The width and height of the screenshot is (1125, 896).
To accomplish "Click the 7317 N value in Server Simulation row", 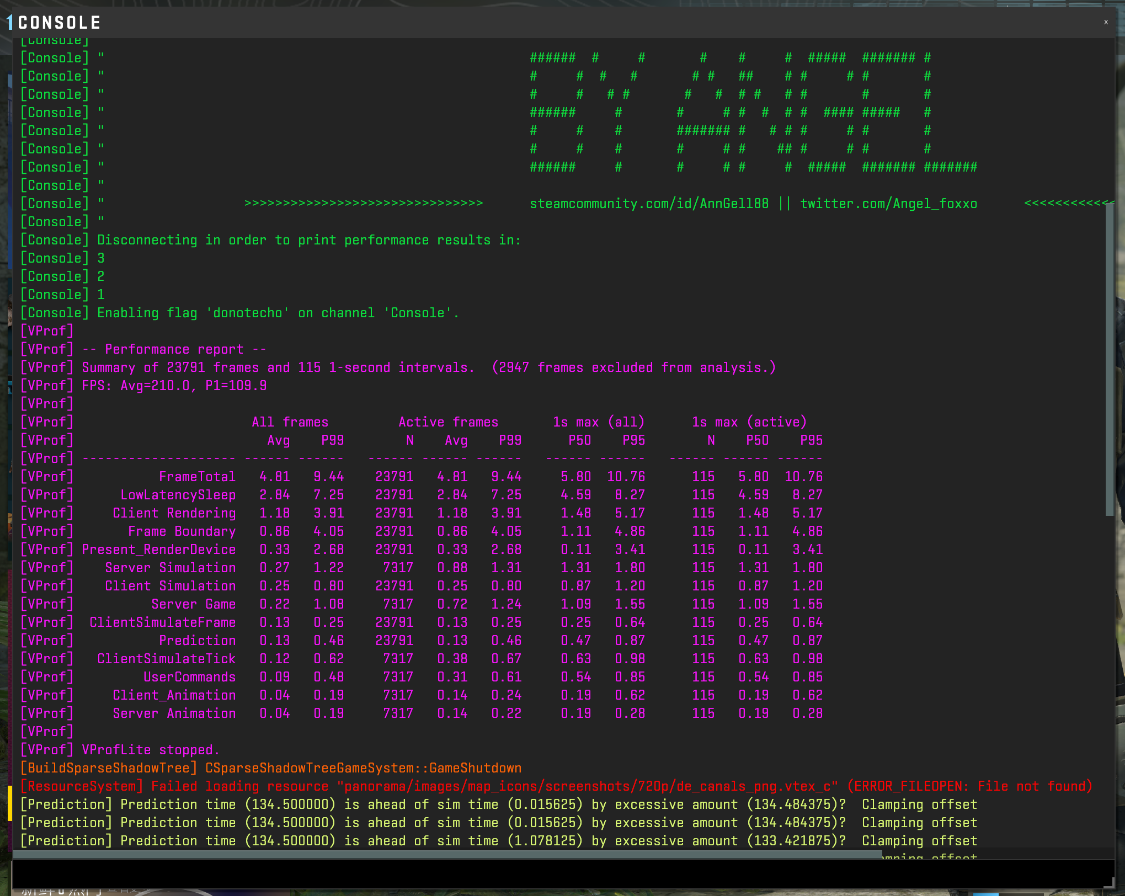I will tap(398, 568).
